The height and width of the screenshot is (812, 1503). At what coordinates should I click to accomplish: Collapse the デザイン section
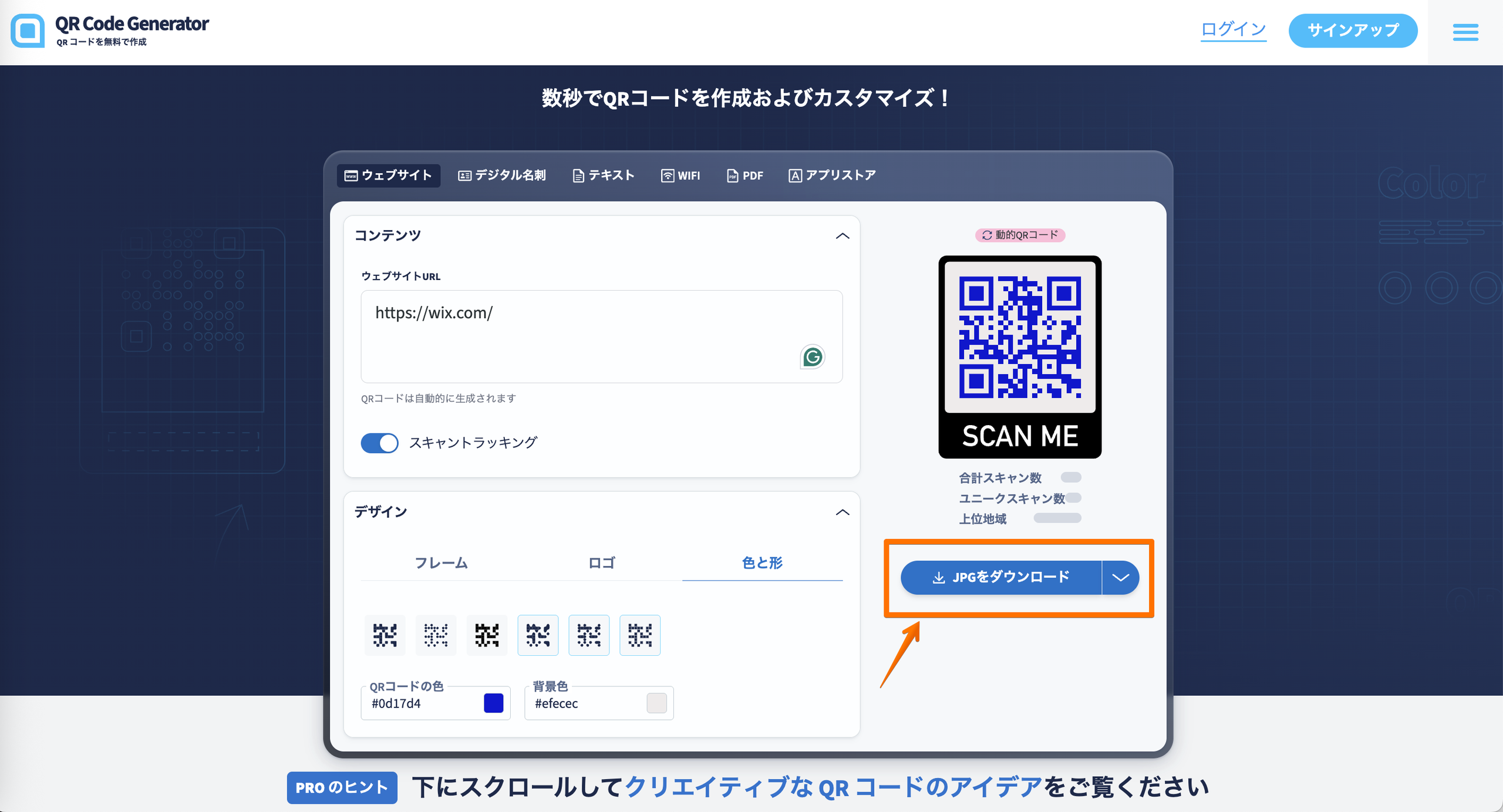(843, 513)
